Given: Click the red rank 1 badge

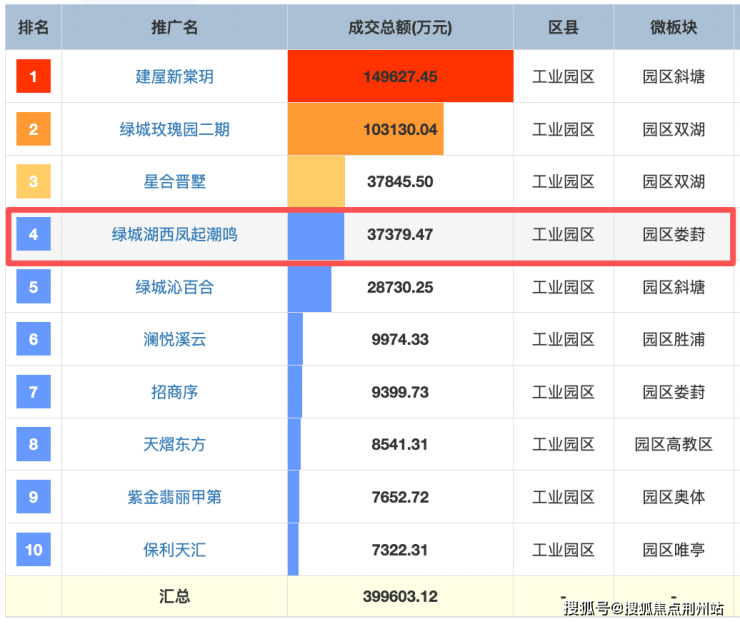Looking at the screenshot, I should point(33,77).
